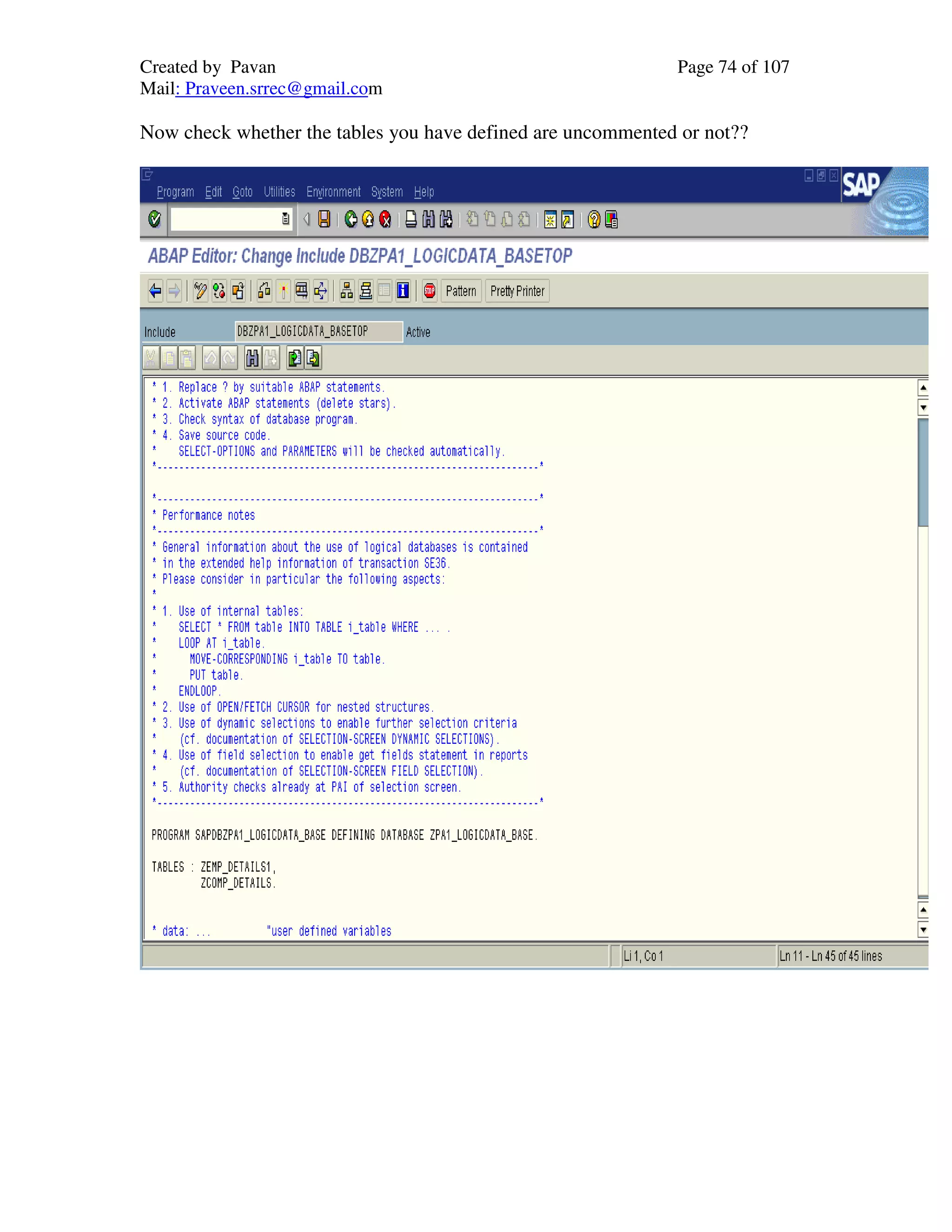Click the red Cancel icon
The width and height of the screenshot is (952, 1232).
tap(385, 219)
